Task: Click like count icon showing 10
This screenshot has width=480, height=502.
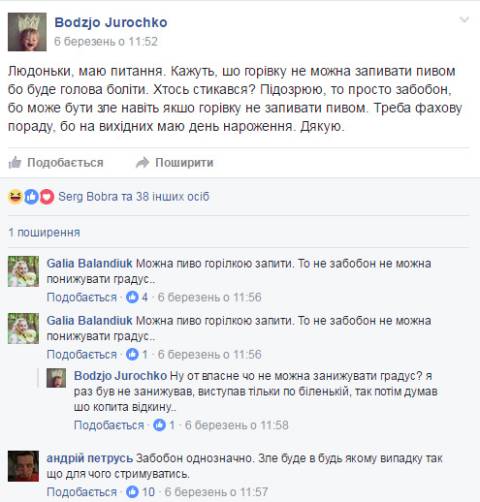Action: [132, 492]
